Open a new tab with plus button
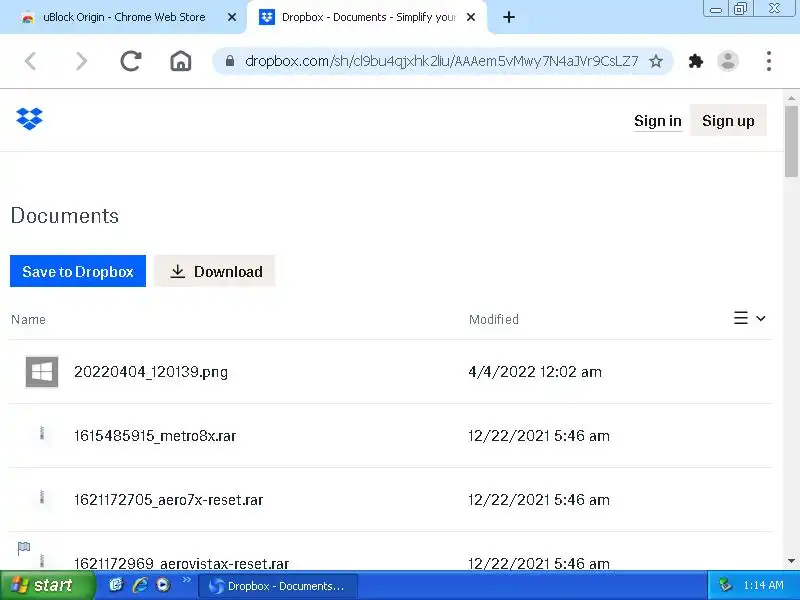The width and height of the screenshot is (800, 600). [x=509, y=17]
